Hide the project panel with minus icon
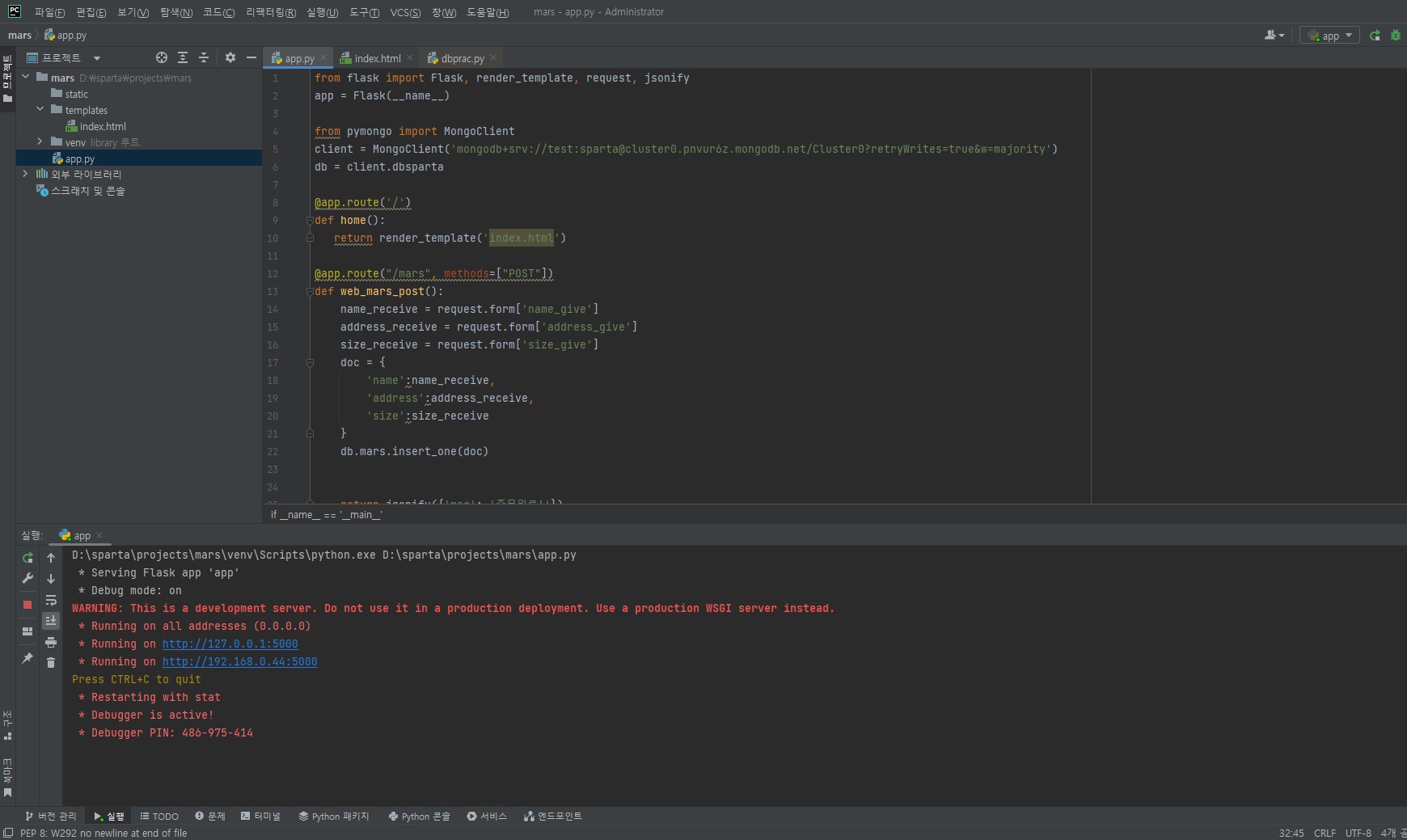Screen dimensions: 1407x840 coord(251,57)
